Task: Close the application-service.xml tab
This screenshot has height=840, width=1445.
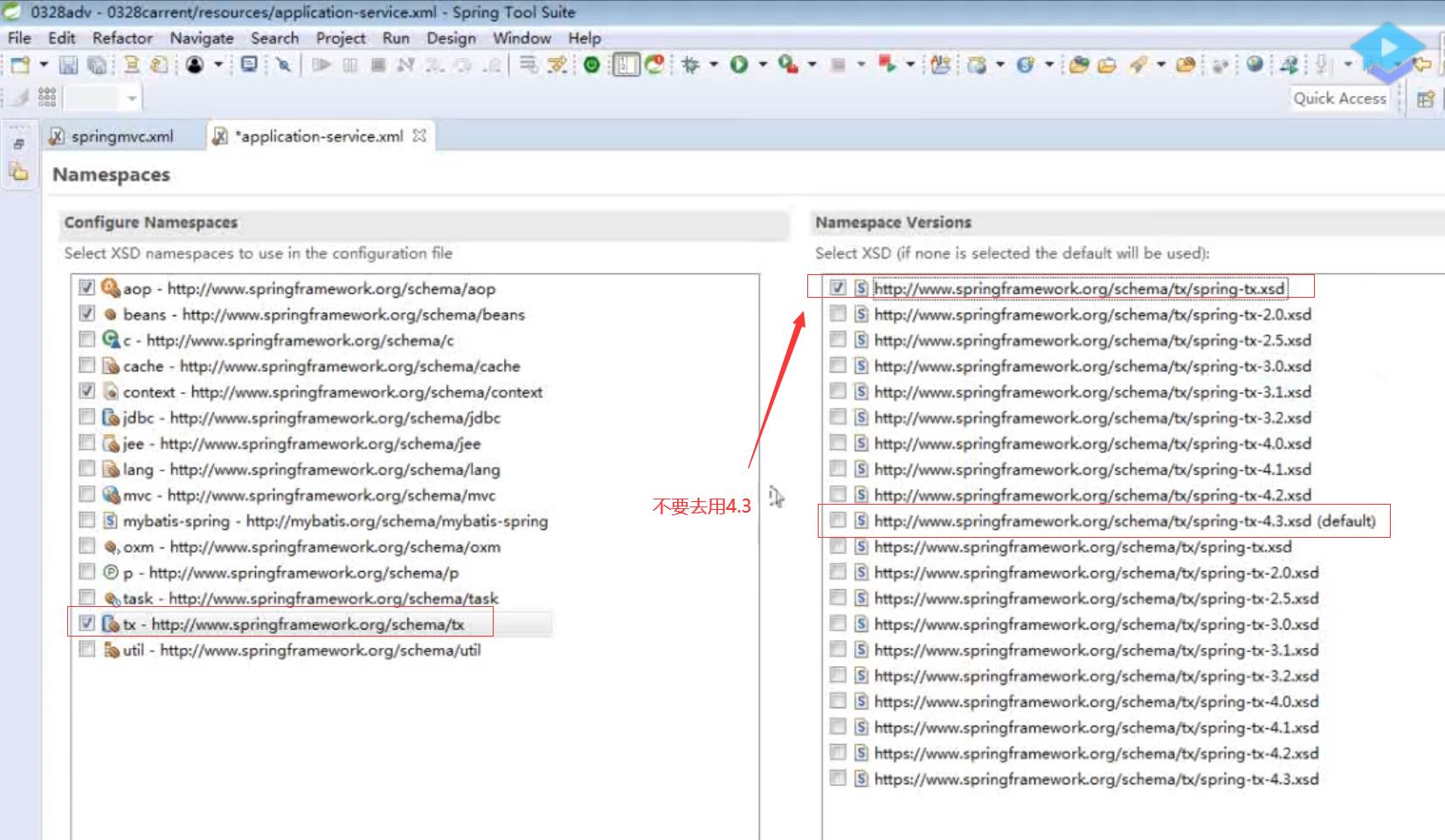Action: point(419,135)
